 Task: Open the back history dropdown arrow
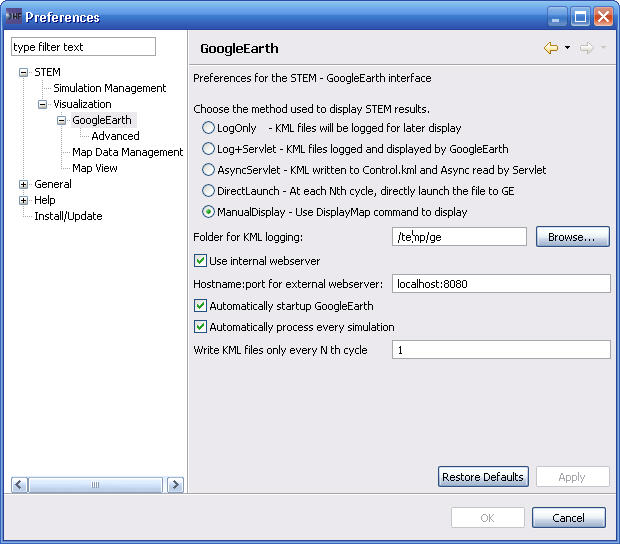click(567, 48)
